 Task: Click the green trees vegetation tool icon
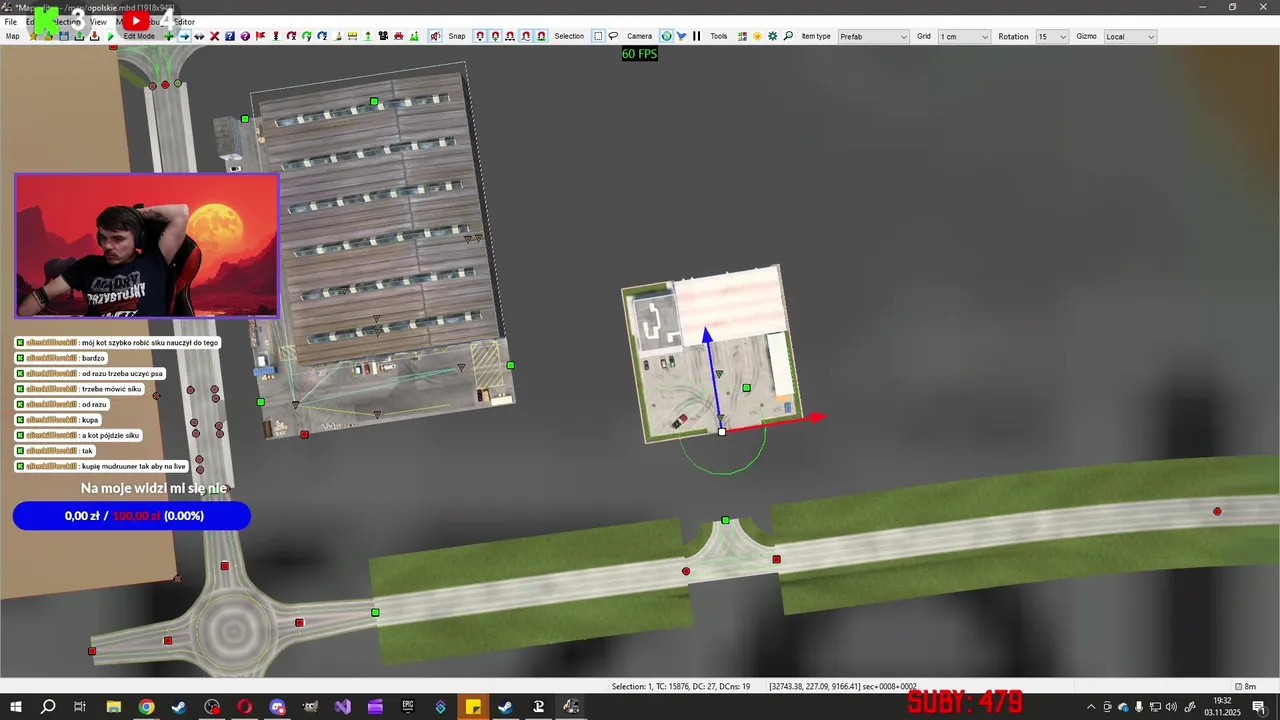413,36
